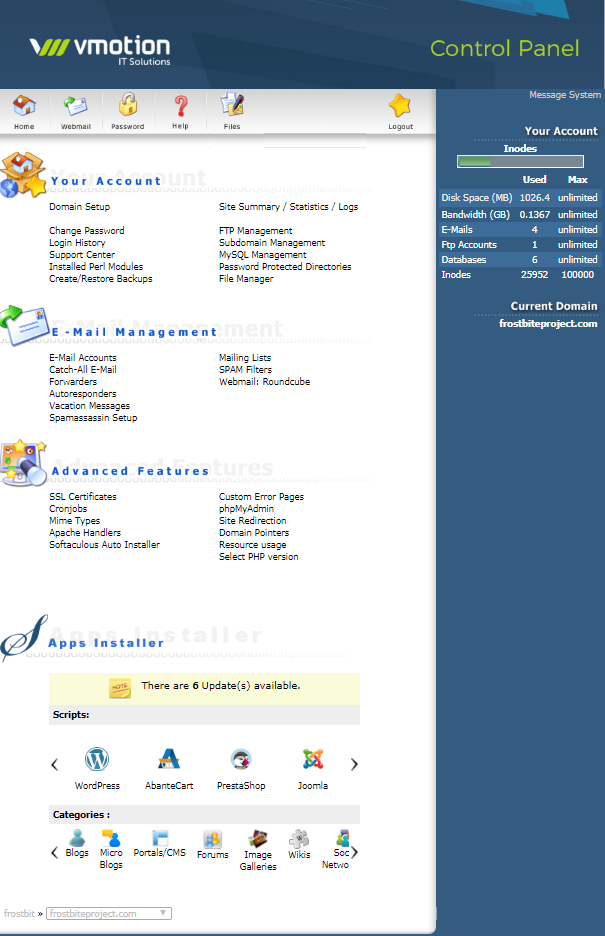Open Mailing Lists

pyautogui.click(x=245, y=358)
